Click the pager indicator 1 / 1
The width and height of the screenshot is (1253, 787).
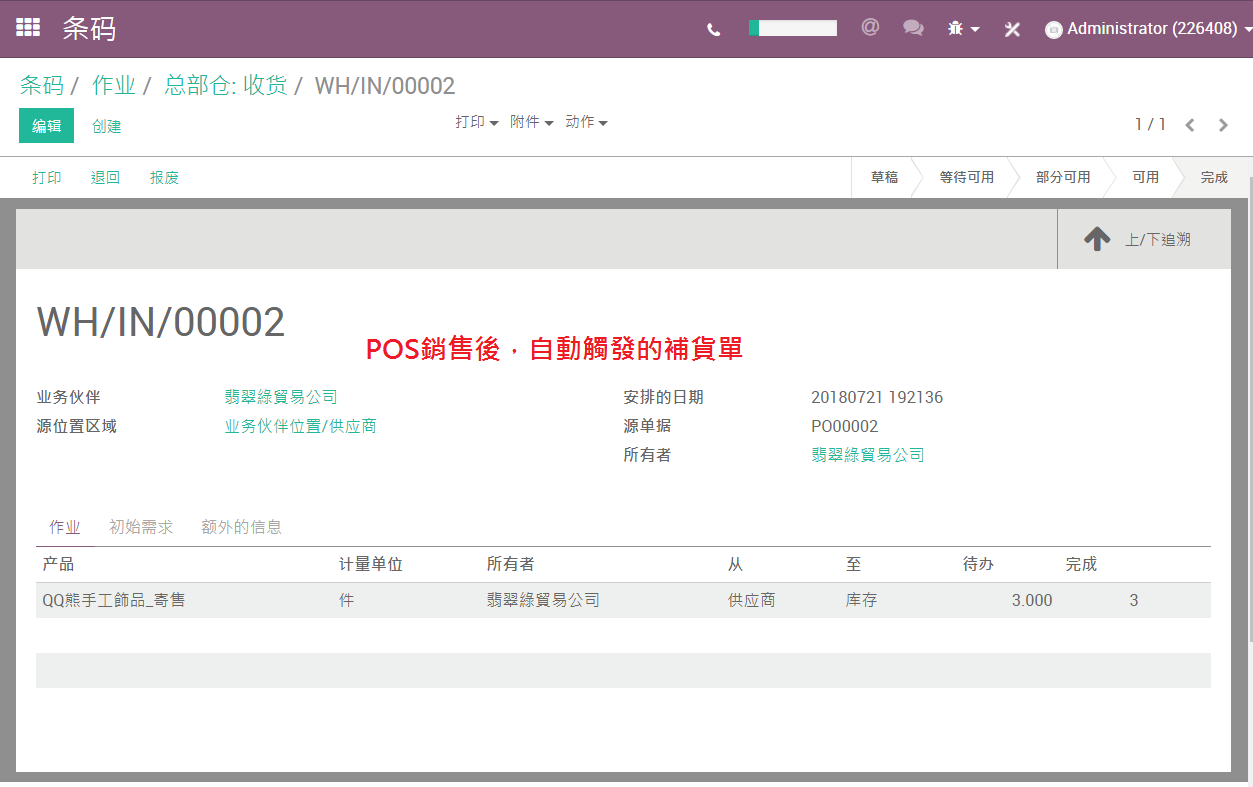click(x=1150, y=124)
